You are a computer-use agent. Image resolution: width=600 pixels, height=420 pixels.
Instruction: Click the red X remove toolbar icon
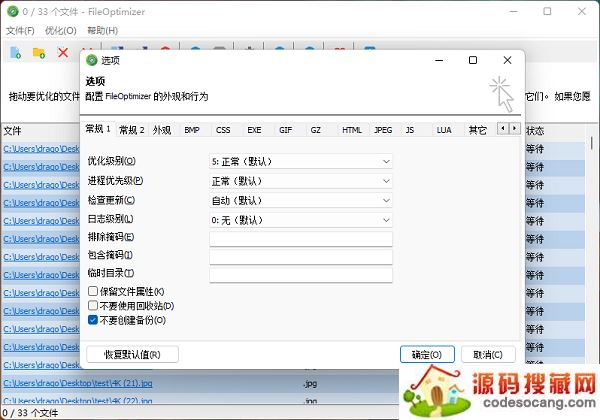63,52
